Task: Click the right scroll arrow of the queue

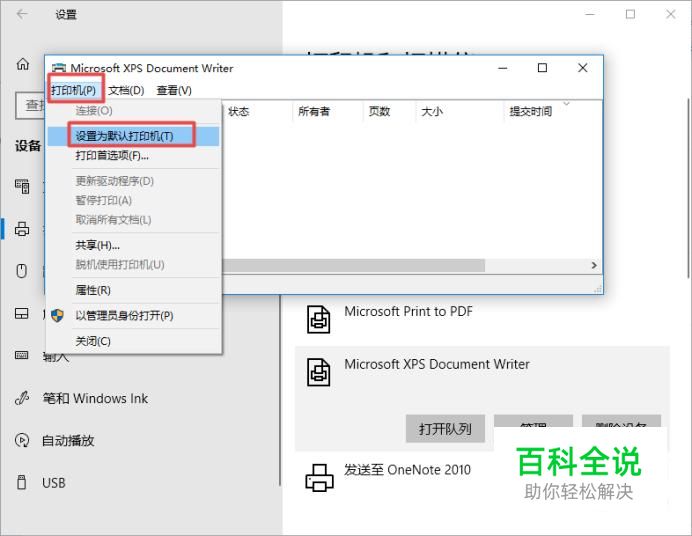Action: tap(594, 265)
